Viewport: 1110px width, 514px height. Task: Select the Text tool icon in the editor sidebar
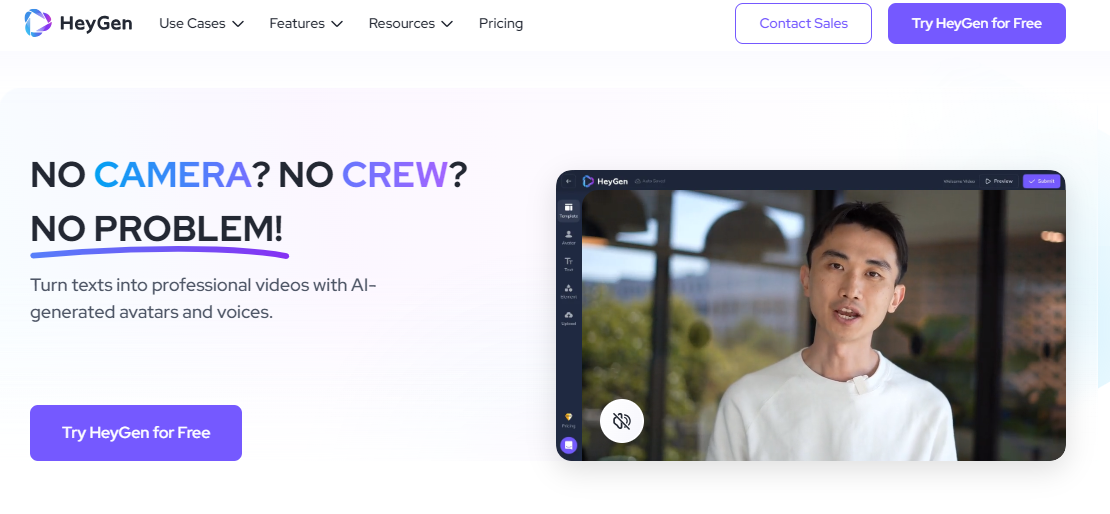[x=568, y=264]
